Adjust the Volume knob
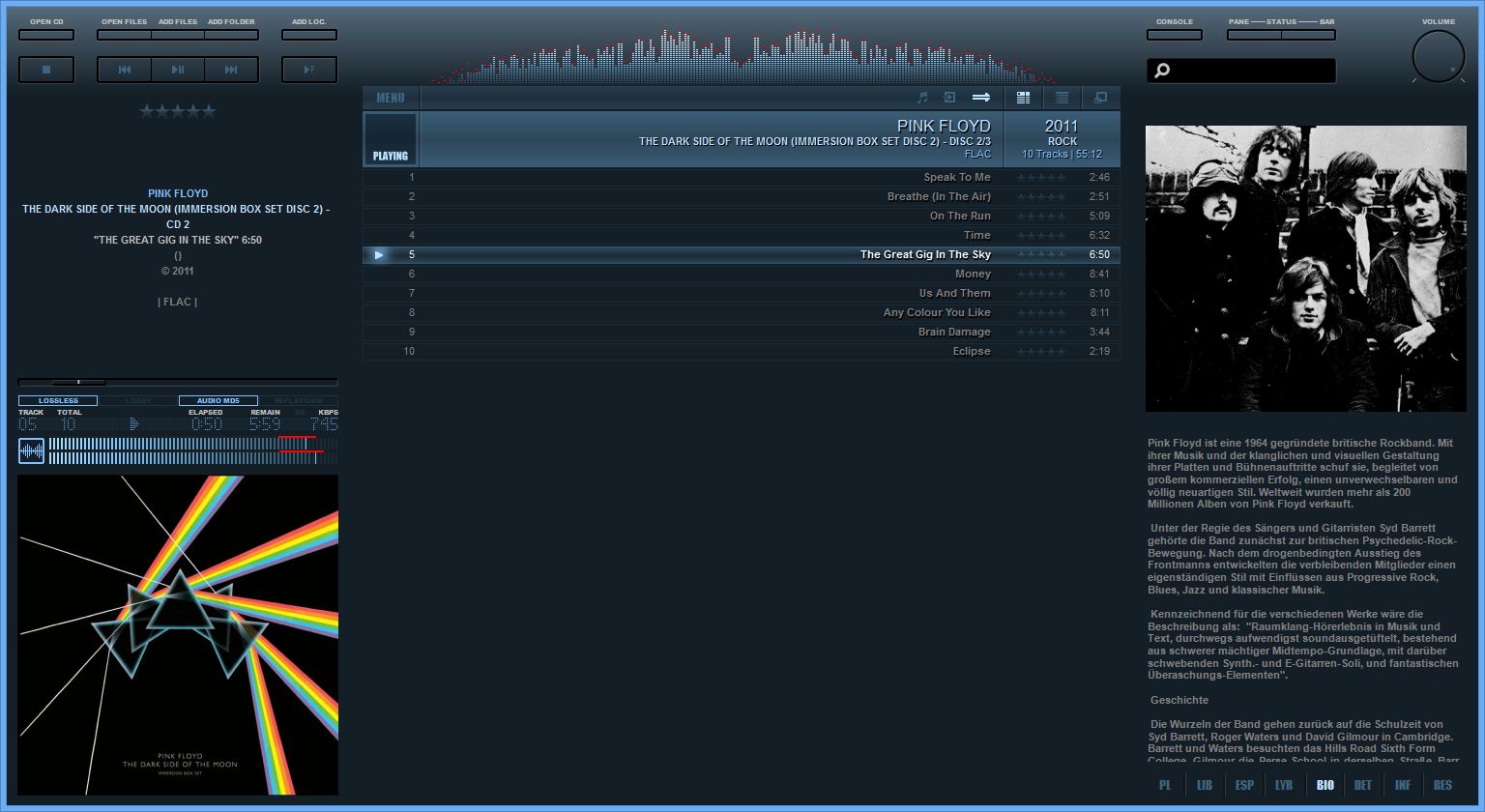The image size is (1485, 812). click(x=1439, y=56)
